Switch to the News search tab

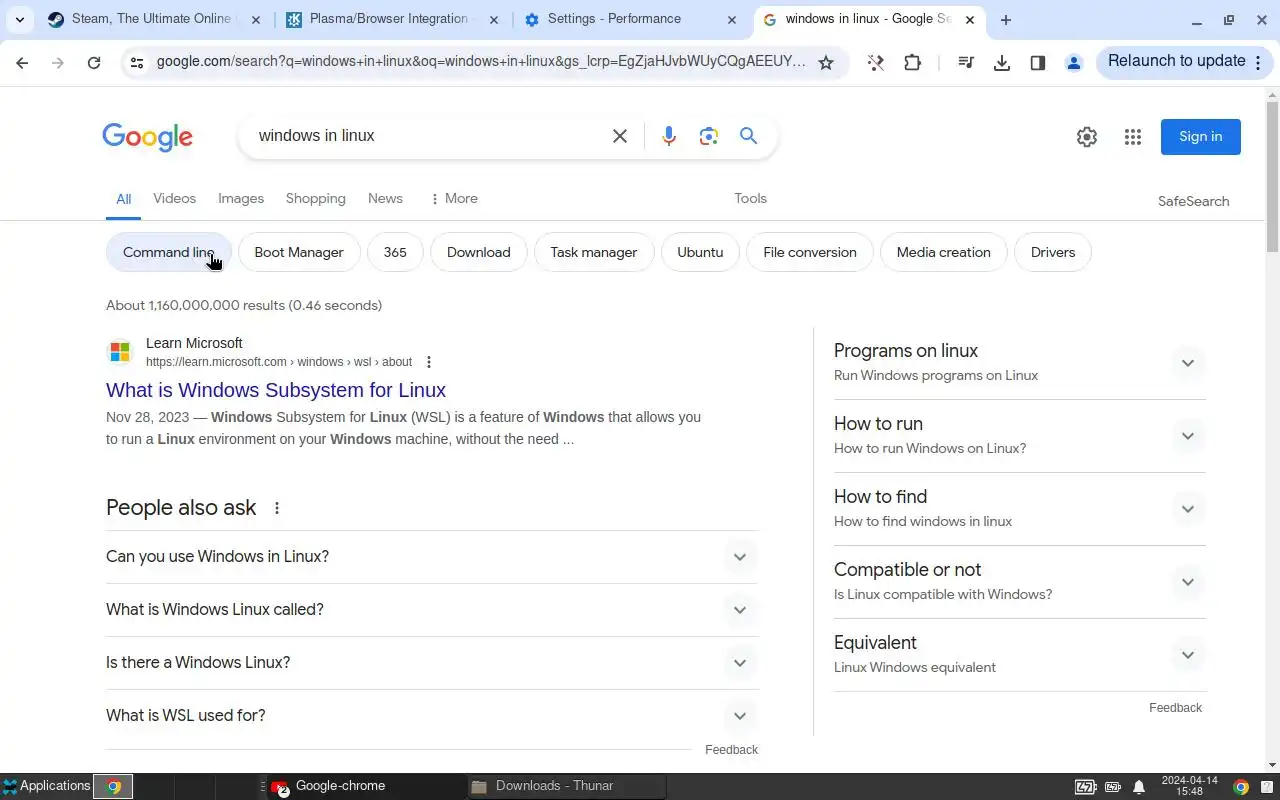pyautogui.click(x=385, y=199)
